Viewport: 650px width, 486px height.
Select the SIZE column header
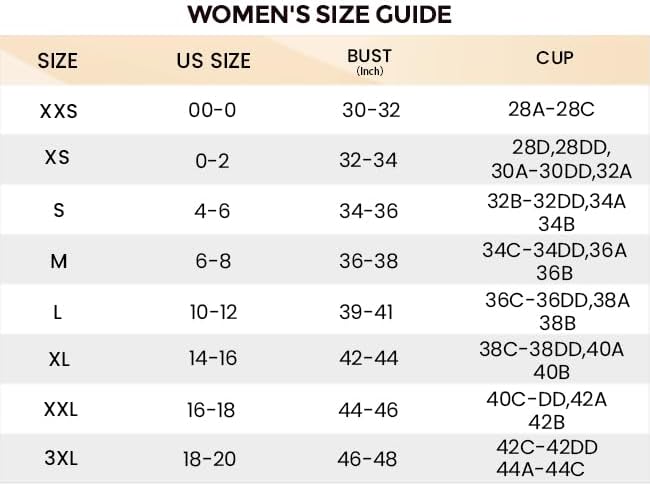(x=58, y=60)
